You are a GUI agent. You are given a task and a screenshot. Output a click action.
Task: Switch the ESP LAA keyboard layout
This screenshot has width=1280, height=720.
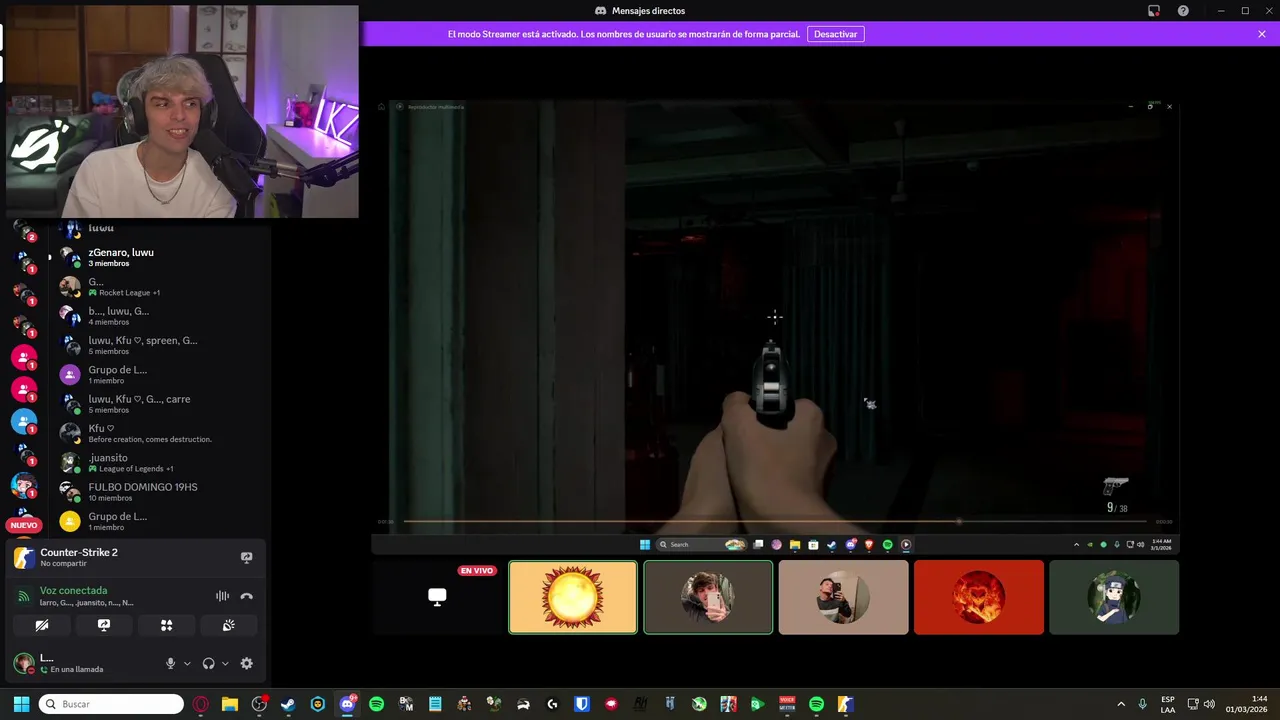click(x=1168, y=704)
